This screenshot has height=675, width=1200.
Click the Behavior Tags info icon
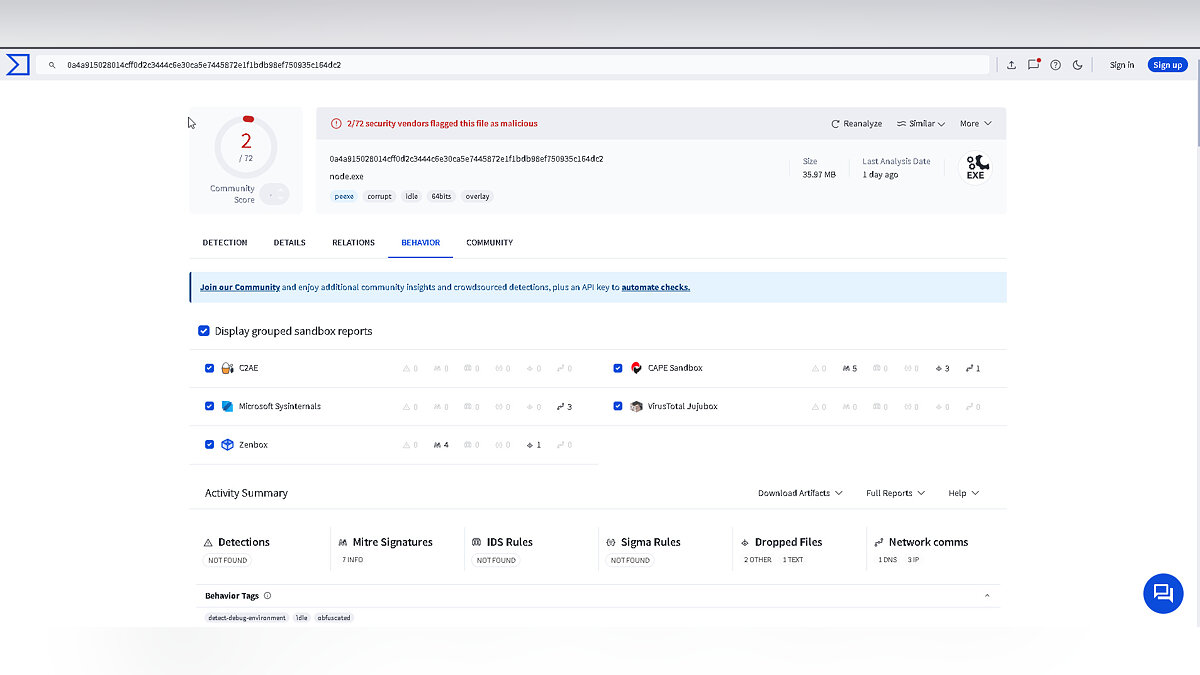267,596
